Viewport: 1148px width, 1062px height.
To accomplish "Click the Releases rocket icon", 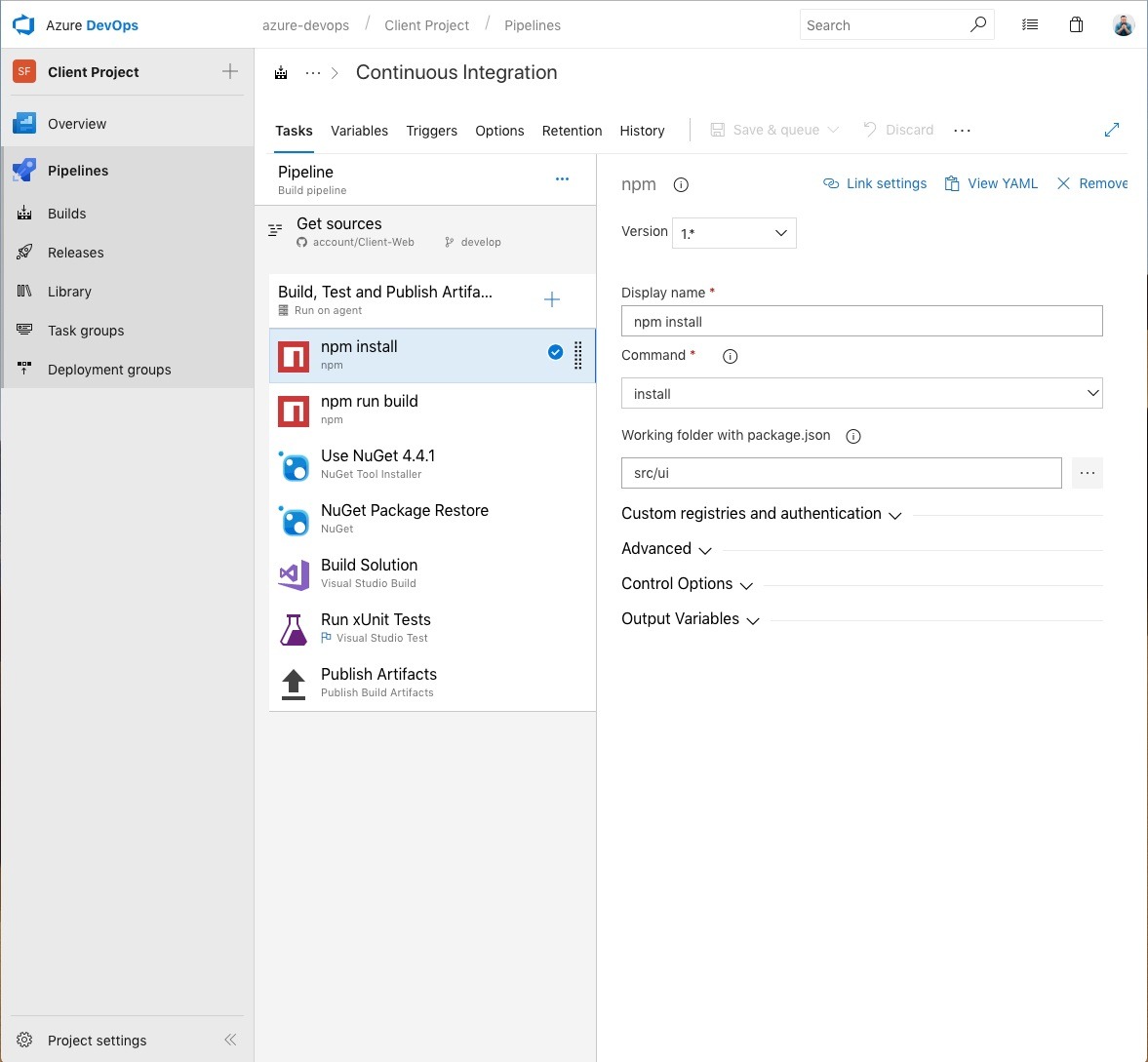I will coord(24,252).
